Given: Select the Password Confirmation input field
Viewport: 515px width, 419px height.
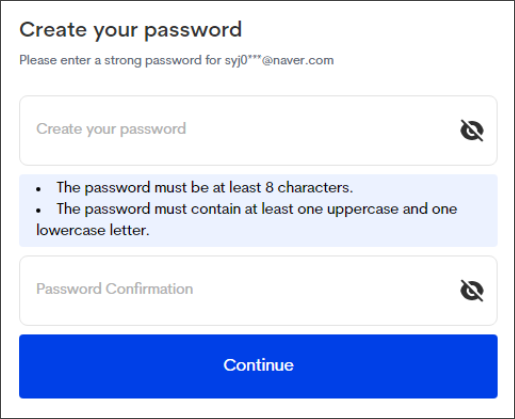Looking at the screenshot, I should (258, 290).
